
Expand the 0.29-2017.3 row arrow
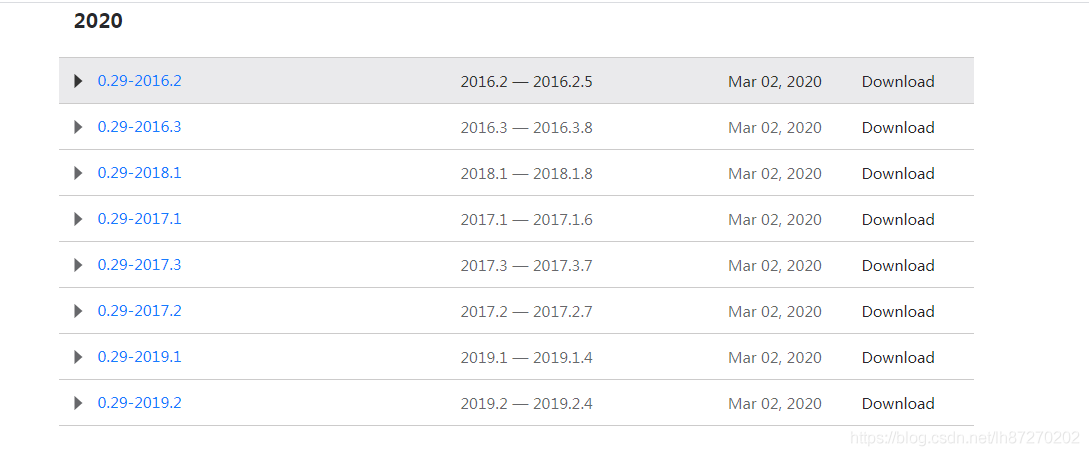click(x=78, y=265)
